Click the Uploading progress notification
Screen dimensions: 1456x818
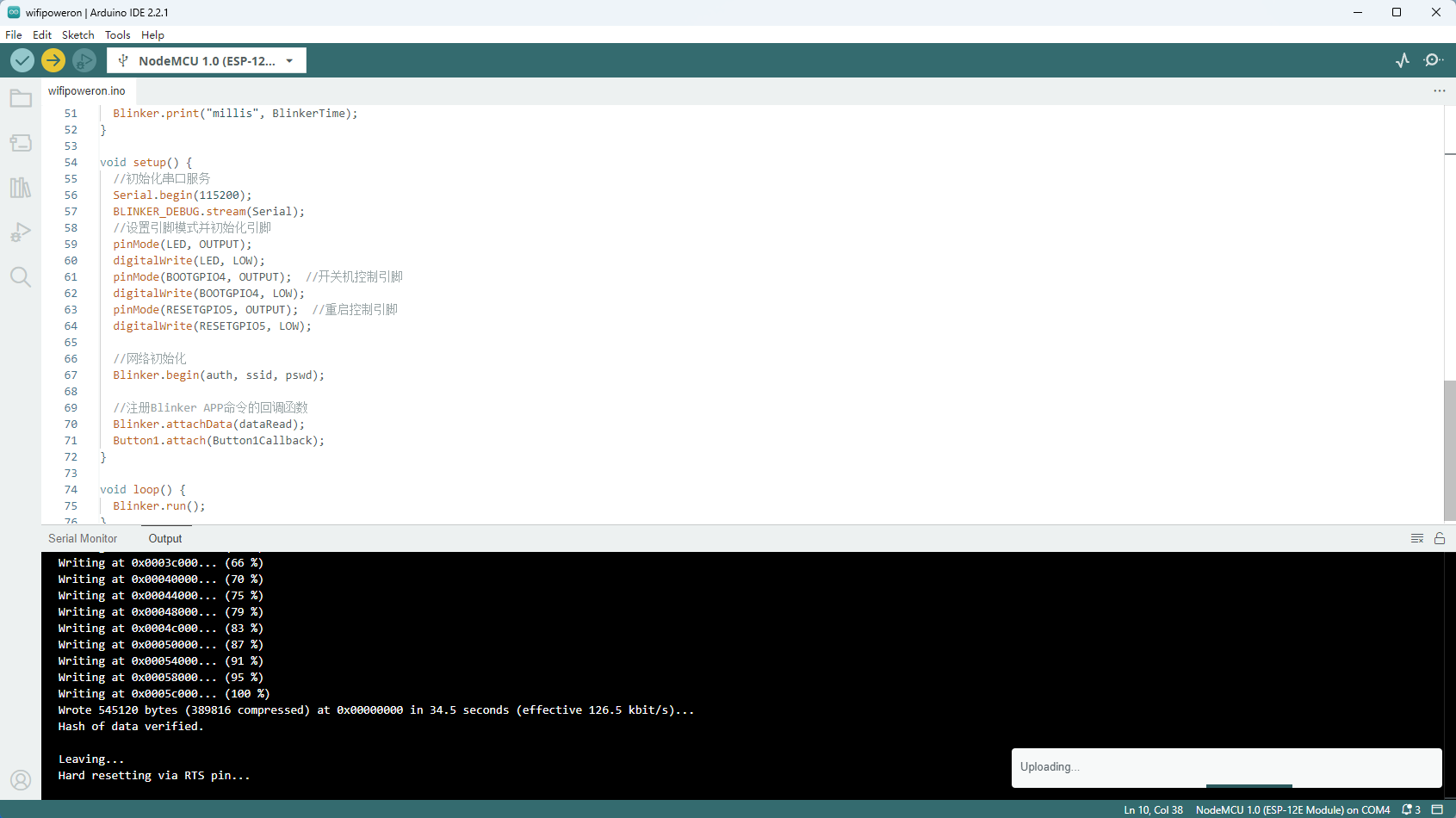(1226, 767)
